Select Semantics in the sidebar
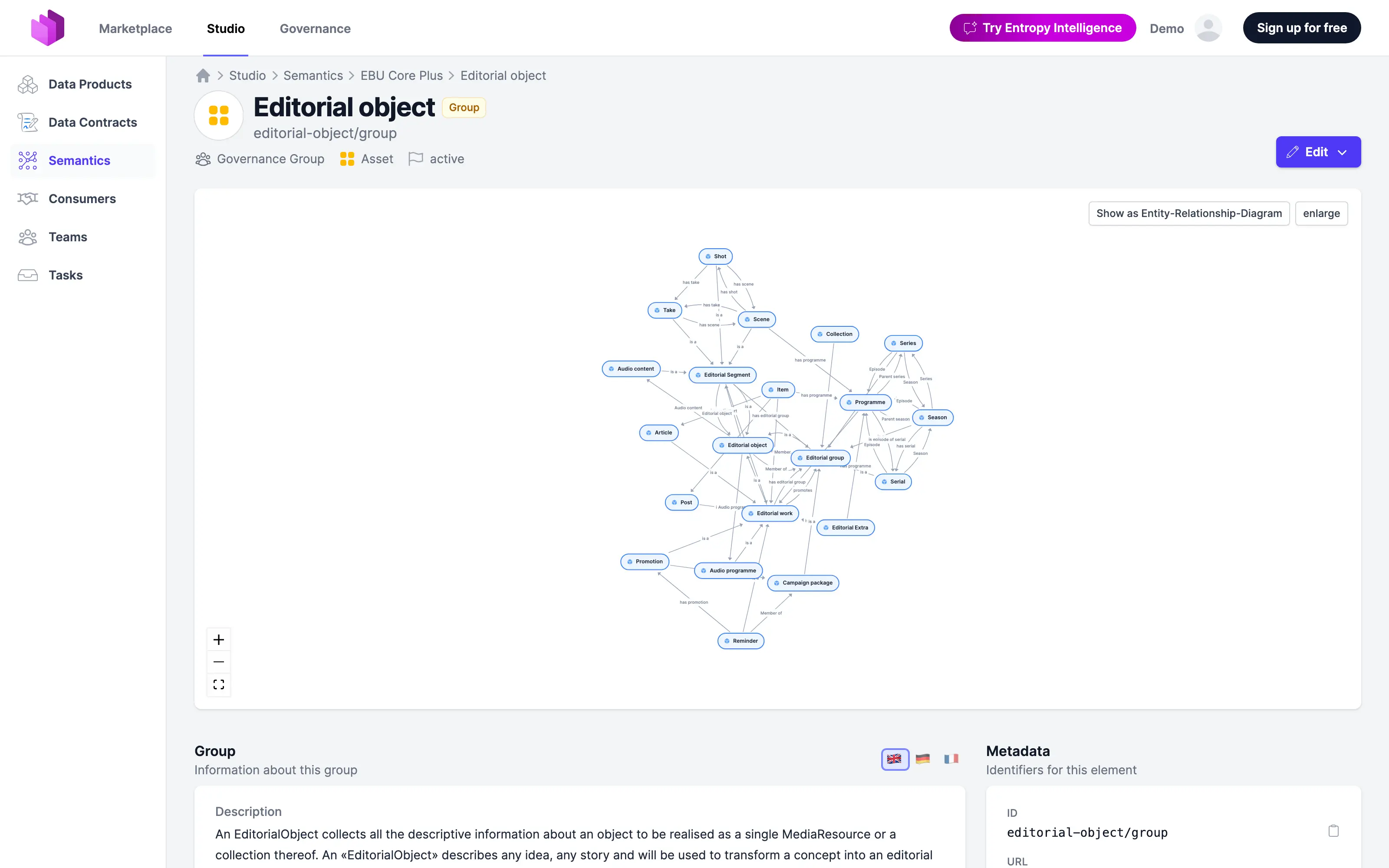The image size is (1389, 868). [79, 160]
